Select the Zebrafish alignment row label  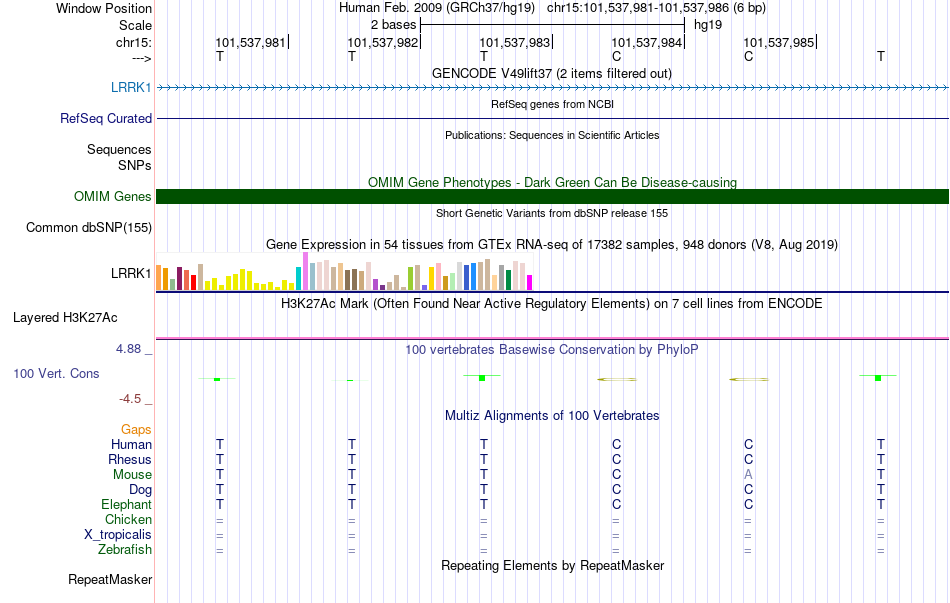(x=125, y=550)
